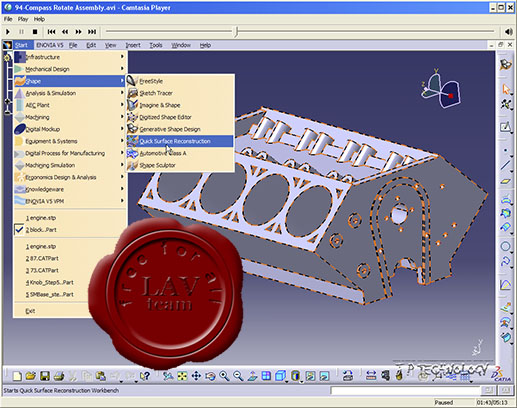Expand the Machining submenu arrow
The width and height of the screenshot is (517, 408).
tap(122, 117)
